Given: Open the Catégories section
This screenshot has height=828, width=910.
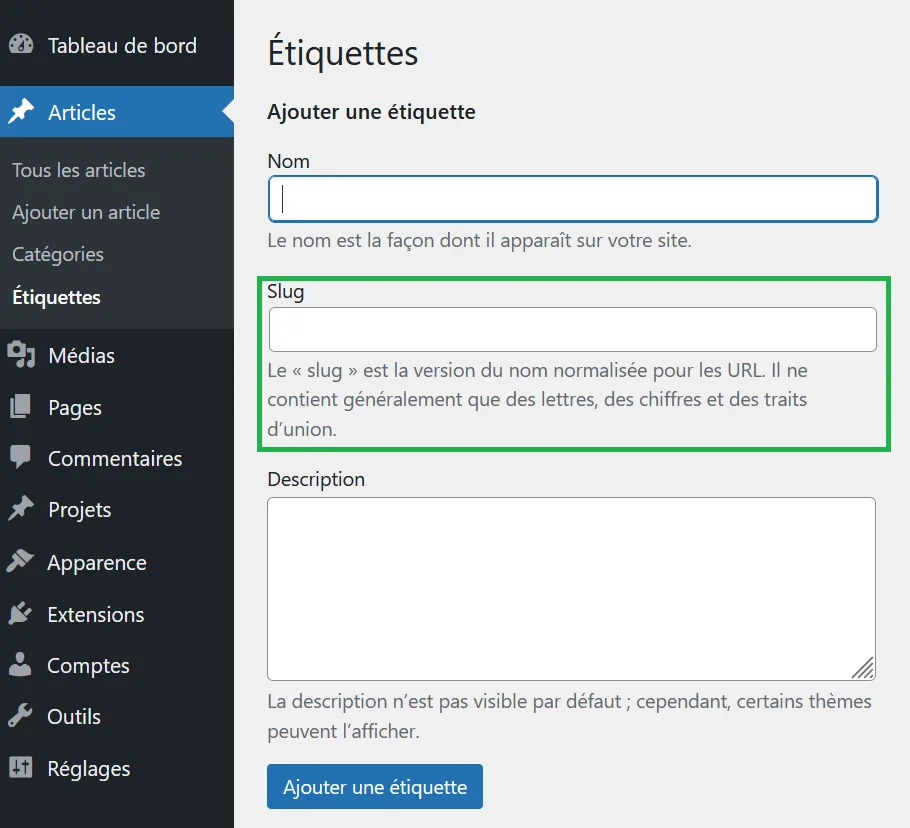Looking at the screenshot, I should (57, 254).
